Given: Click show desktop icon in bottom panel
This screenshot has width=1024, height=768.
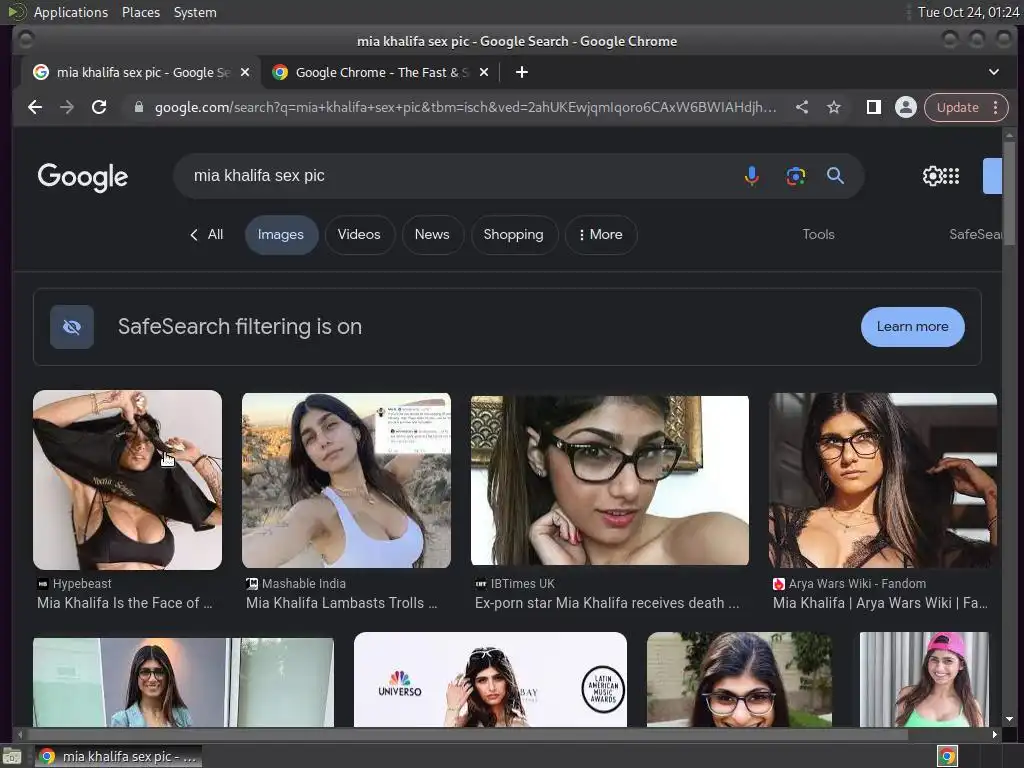Looking at the screenshot, I should pos(12,756).
